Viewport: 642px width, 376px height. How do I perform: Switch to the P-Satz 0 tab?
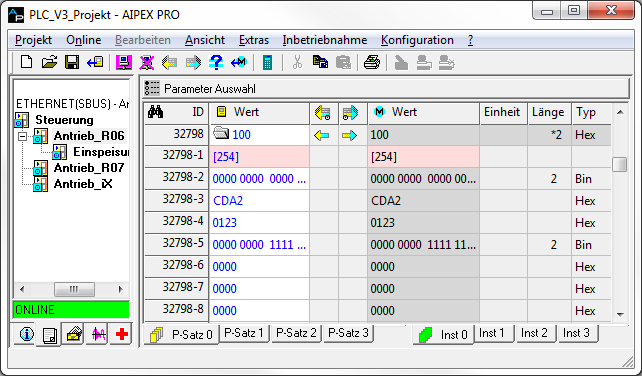pyautogui.click(x=181, y=335)
